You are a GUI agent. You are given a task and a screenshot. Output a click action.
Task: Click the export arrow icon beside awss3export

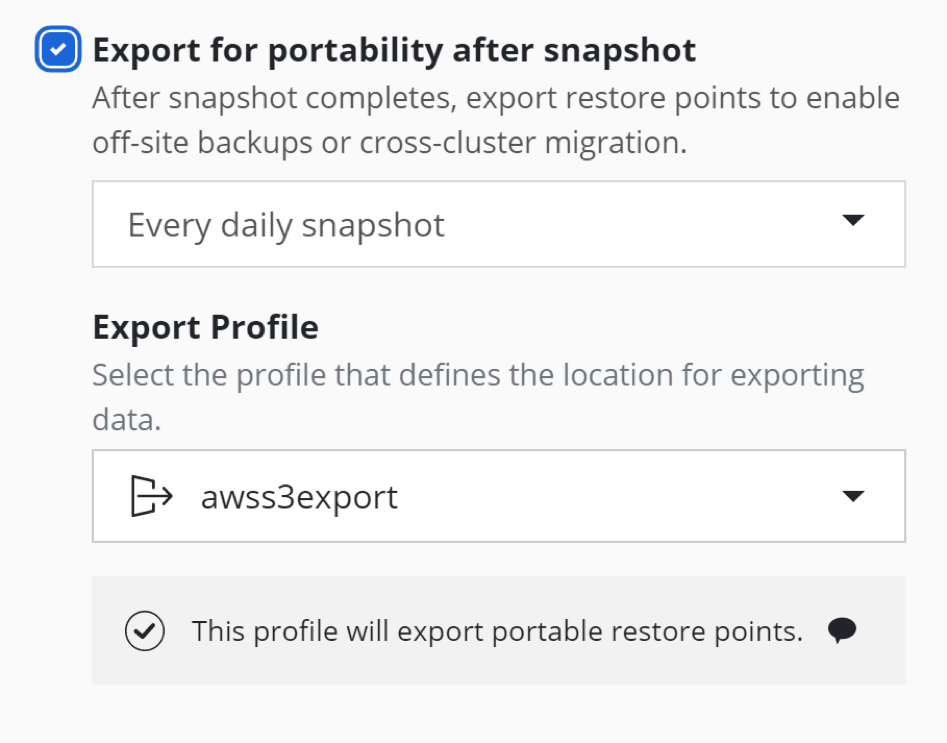coord(152,496)
